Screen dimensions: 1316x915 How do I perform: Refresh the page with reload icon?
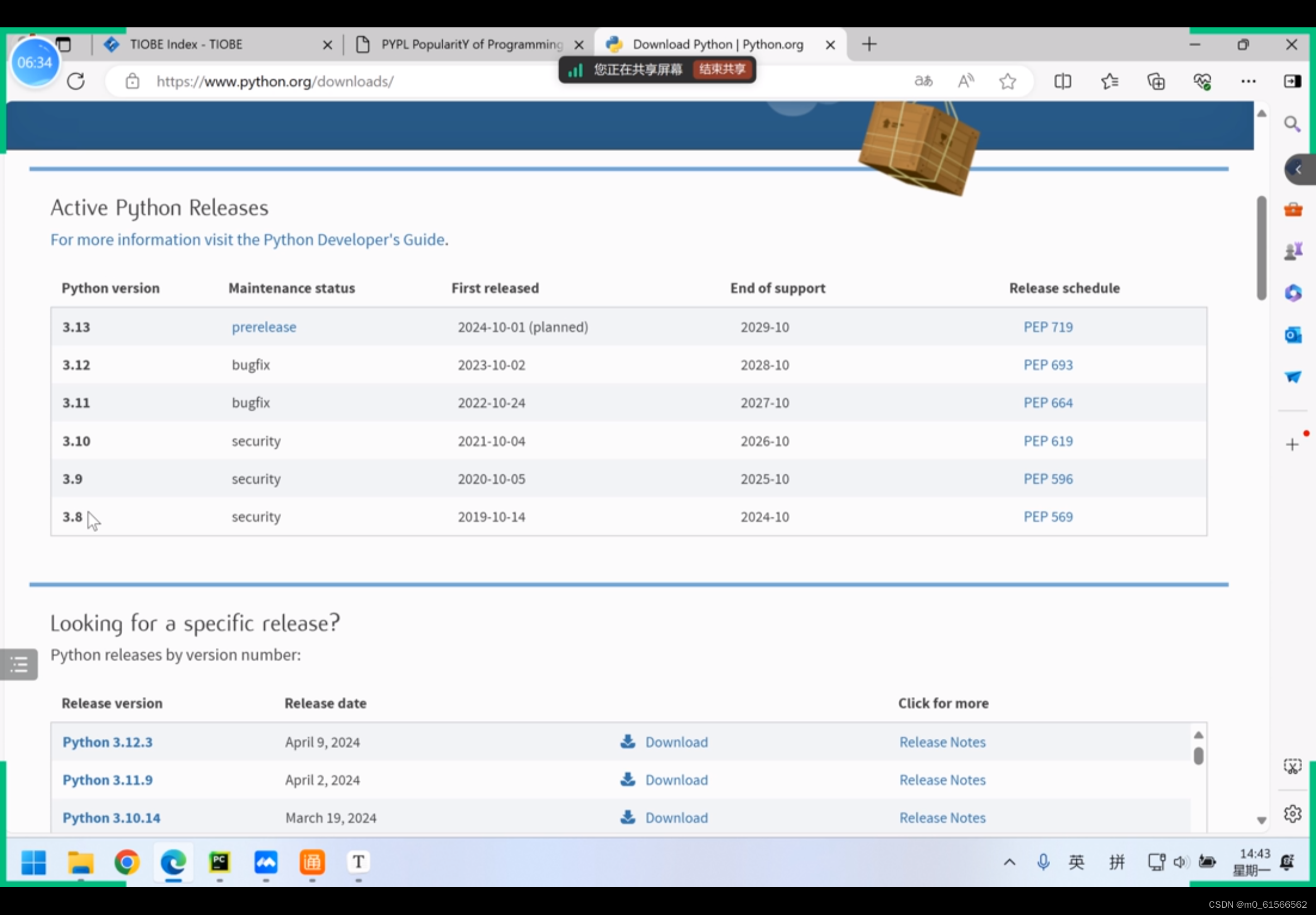click(76, 81)
